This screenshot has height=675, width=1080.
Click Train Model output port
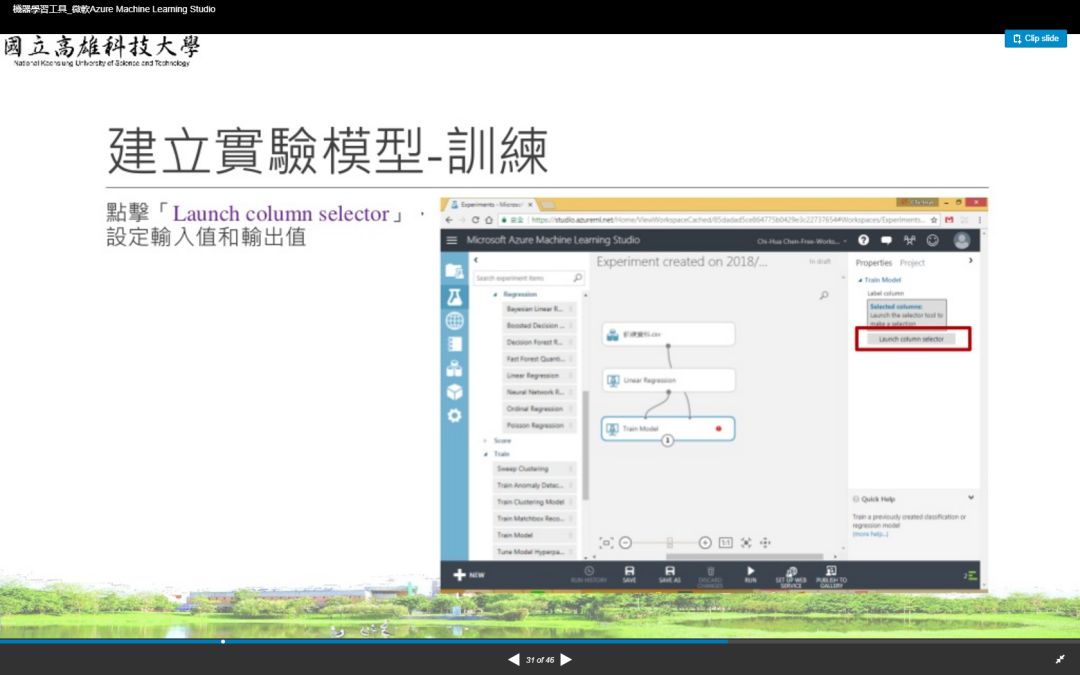(667, 441)
